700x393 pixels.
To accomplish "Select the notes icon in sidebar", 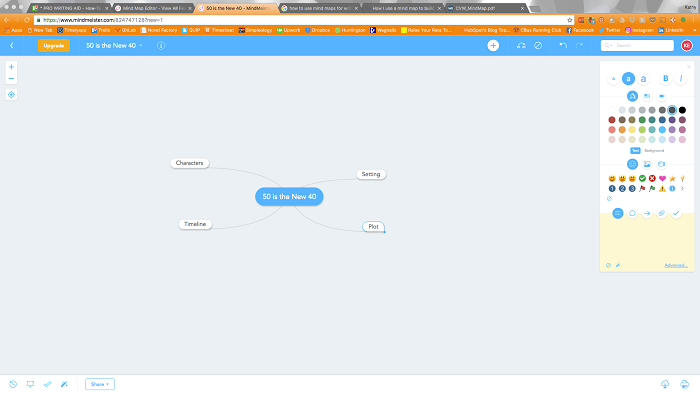I will [x=617, y=213].
